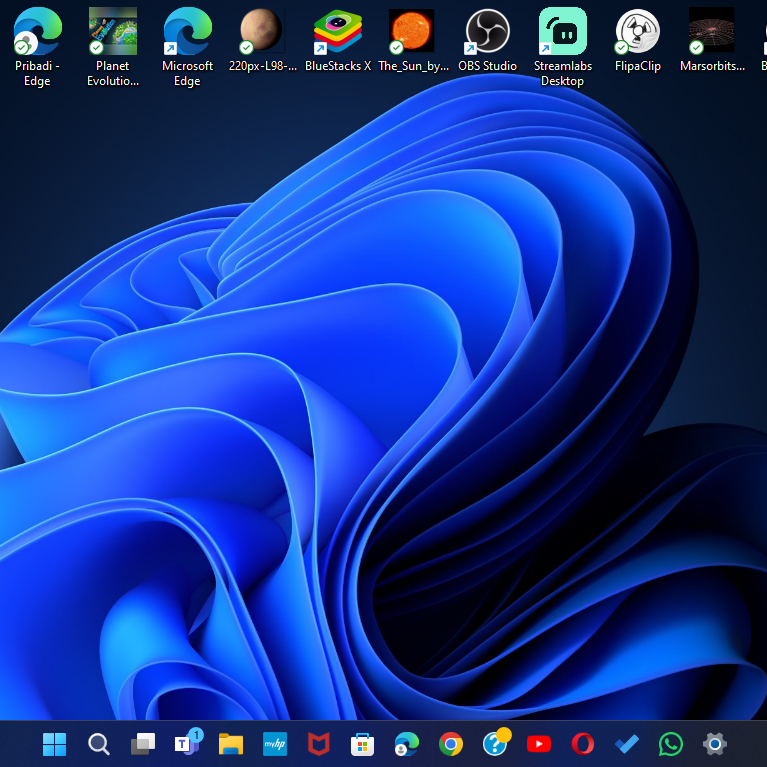Launch McAfee from the taskbar

click(318, 744)
